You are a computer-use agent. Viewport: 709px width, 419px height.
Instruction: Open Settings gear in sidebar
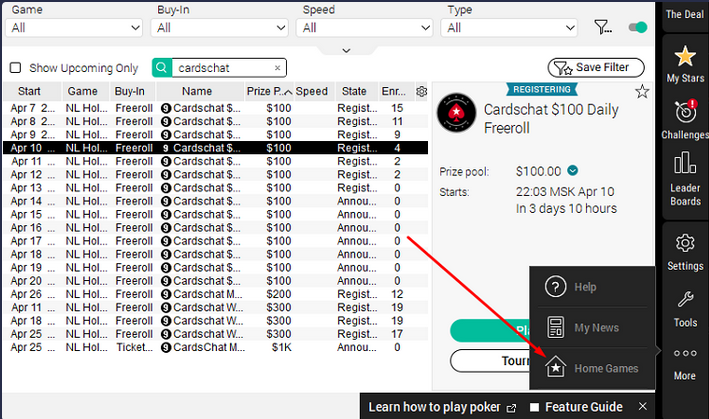pyautogui.click(x=685, y=243)
